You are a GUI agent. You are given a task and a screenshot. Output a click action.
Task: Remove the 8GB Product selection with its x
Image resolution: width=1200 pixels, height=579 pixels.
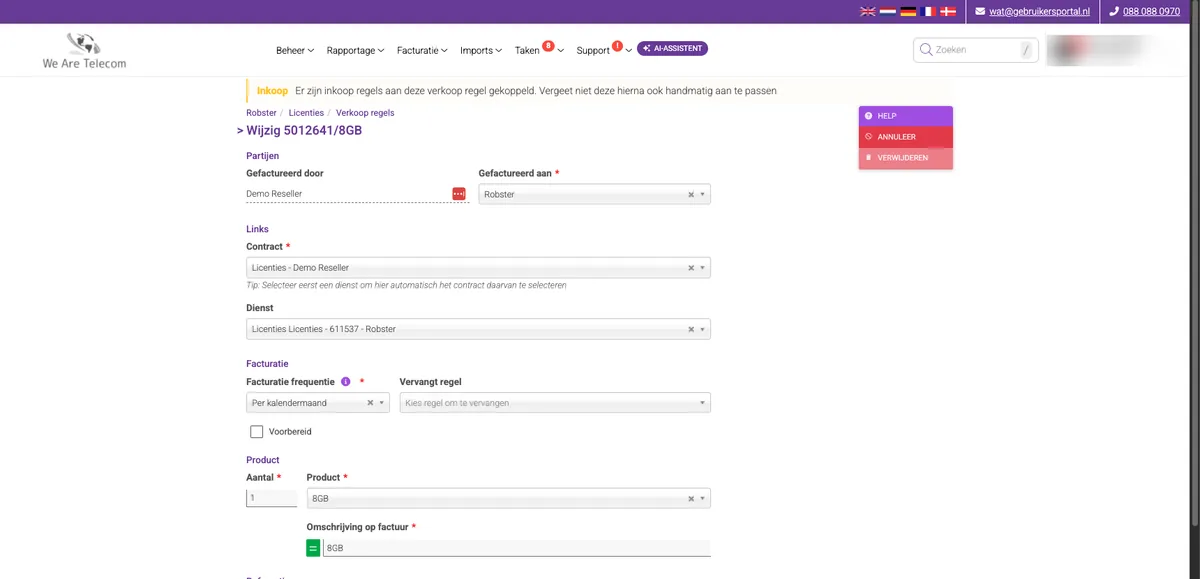point(690,498)
